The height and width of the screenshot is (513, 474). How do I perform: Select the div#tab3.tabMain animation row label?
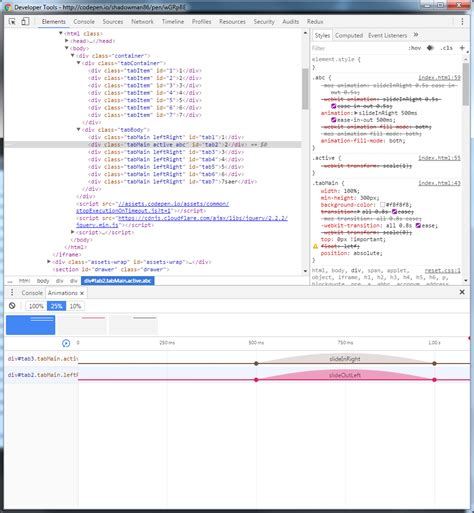pos(42,359)
